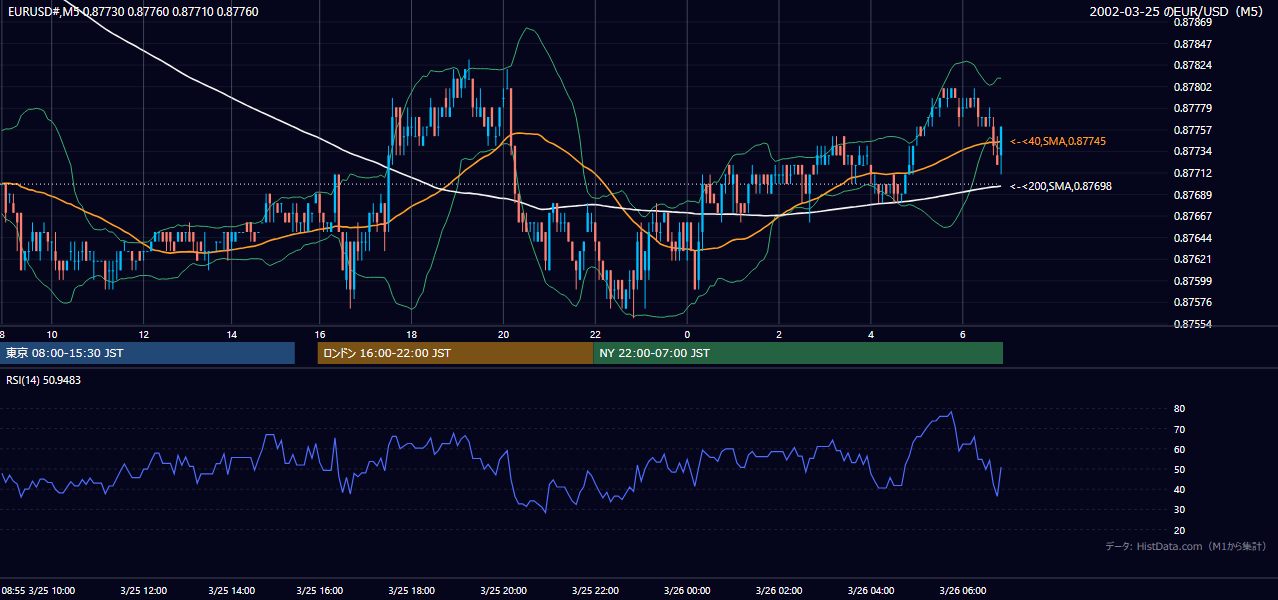This screenshot has height=600, width=1278.
Task: Click the white 200 SMA 0.87698 label
Action: (1060, 186)
